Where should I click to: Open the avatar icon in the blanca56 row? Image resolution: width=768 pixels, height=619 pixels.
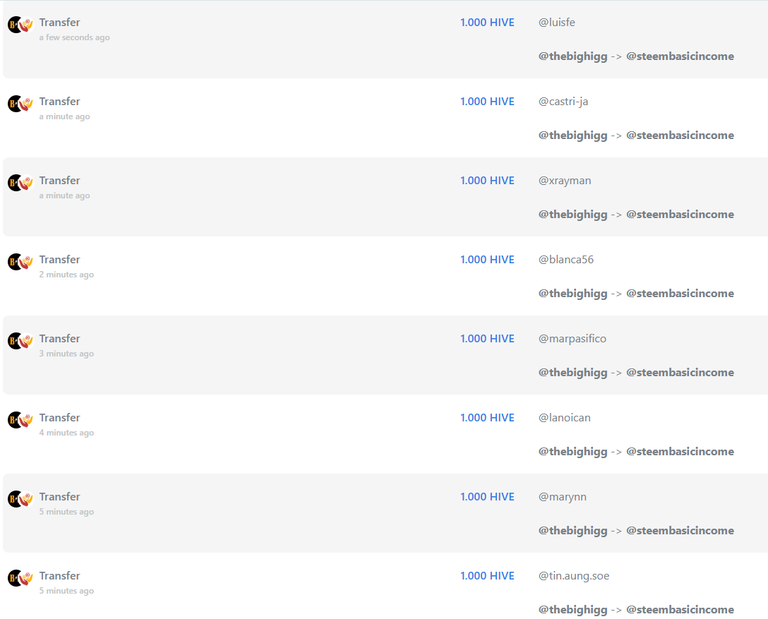point(20,262)
